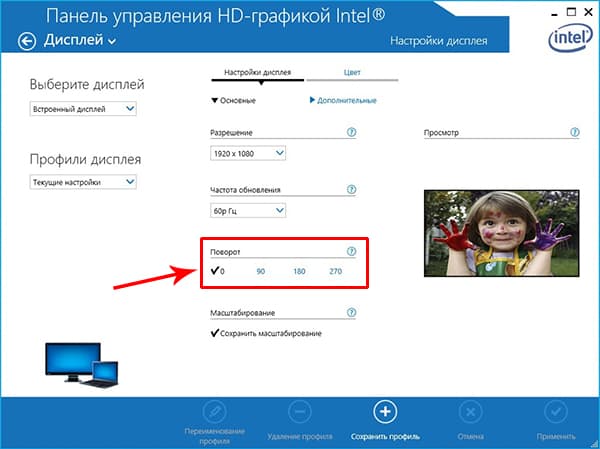Viewport: 600px width, 449px height.
Task: Open the 60p Гц refresh rate dropdown
Action: 248,211
